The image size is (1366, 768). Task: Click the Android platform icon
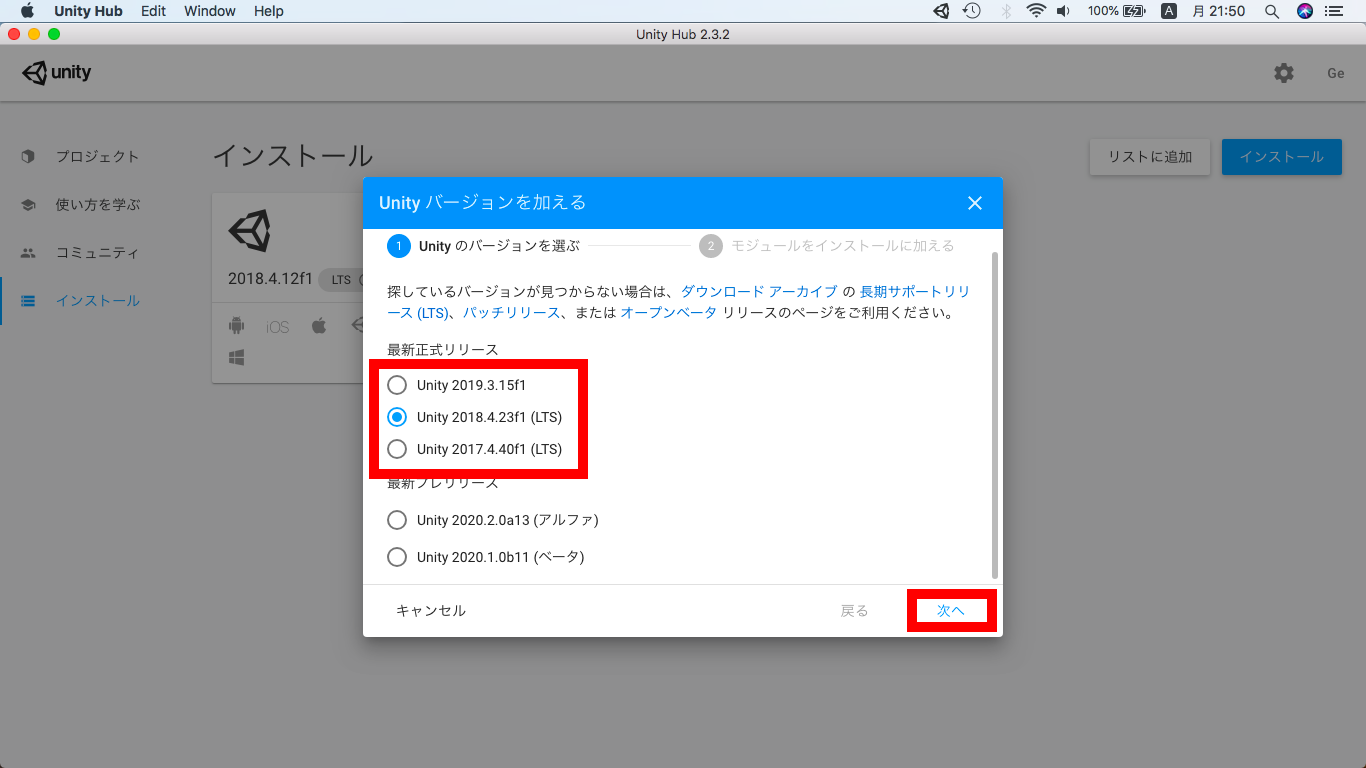click(236, 326)
